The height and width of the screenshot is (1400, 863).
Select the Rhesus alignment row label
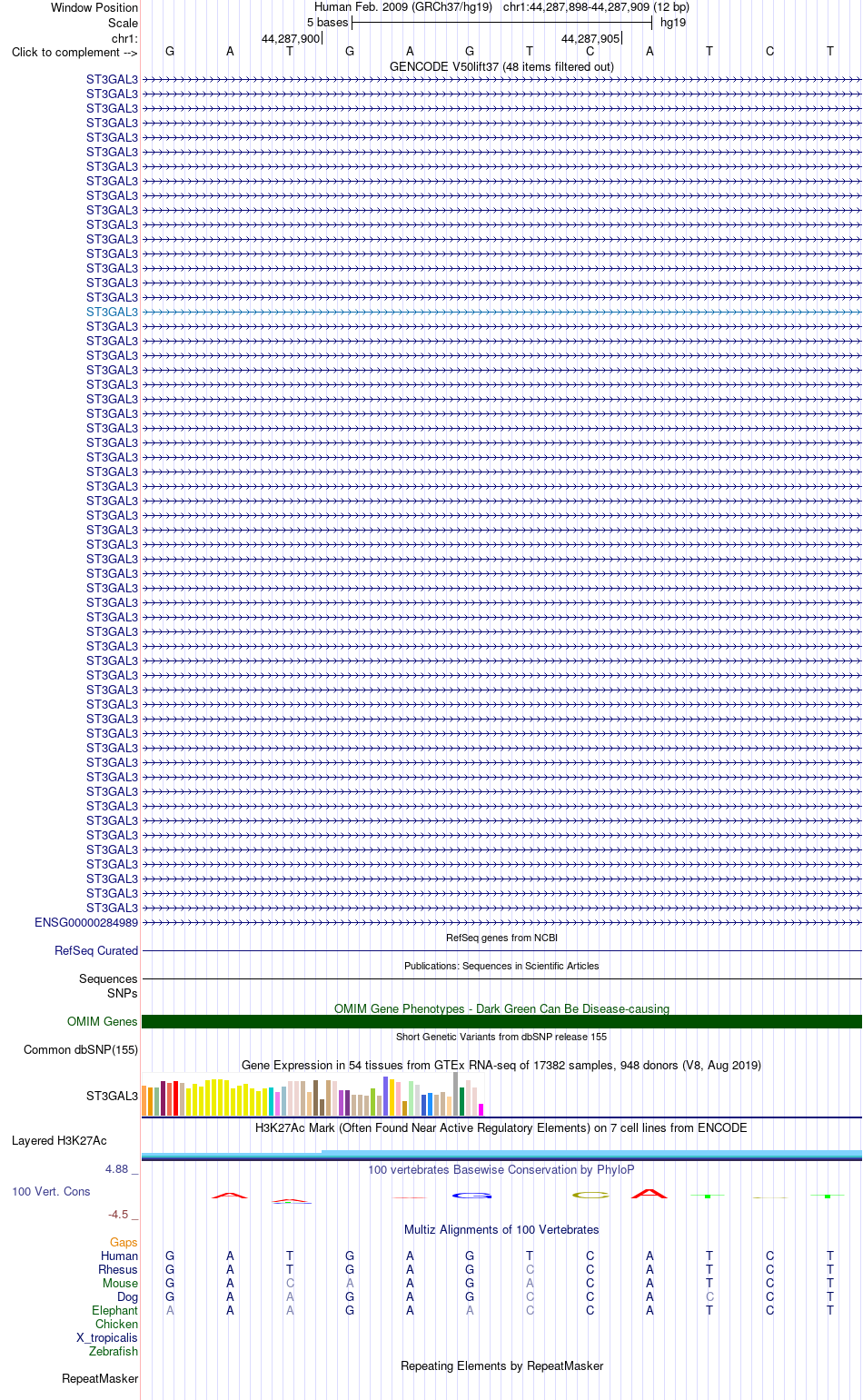(118, 1269)
